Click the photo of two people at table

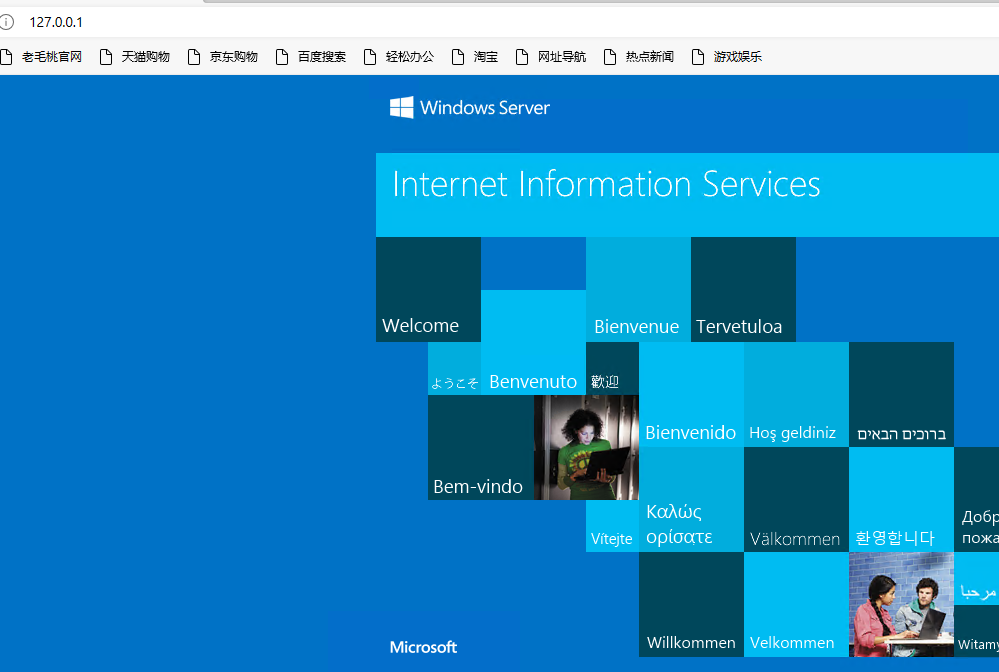(902, 604)
